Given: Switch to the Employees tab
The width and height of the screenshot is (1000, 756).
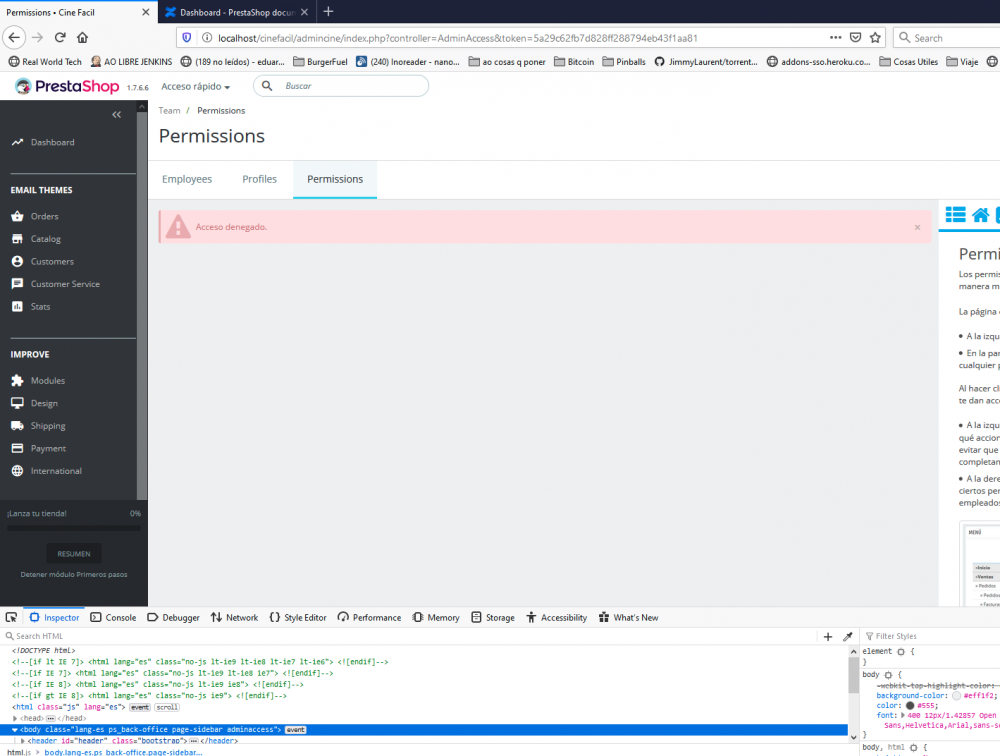Looking at the screenshot, I should [187, 179].
